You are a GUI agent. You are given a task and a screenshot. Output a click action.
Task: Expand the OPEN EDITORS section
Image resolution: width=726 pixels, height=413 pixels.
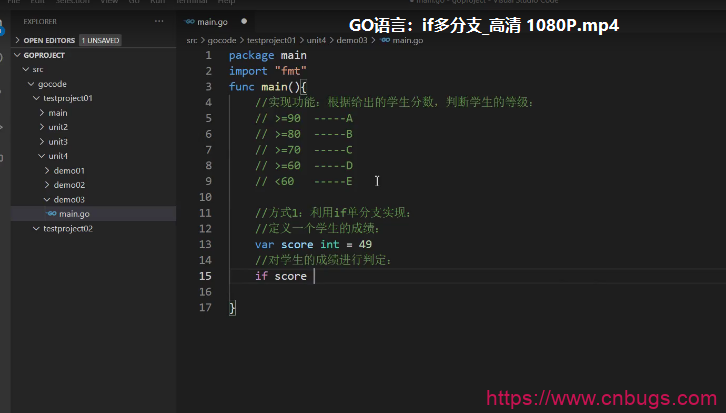pos(16,40)
